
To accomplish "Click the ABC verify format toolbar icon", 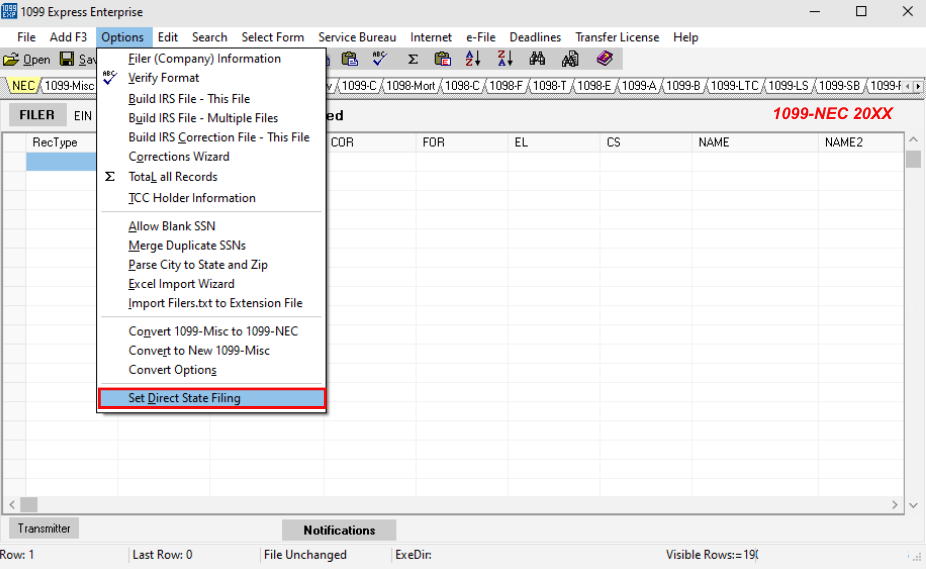I will (380, 58).
